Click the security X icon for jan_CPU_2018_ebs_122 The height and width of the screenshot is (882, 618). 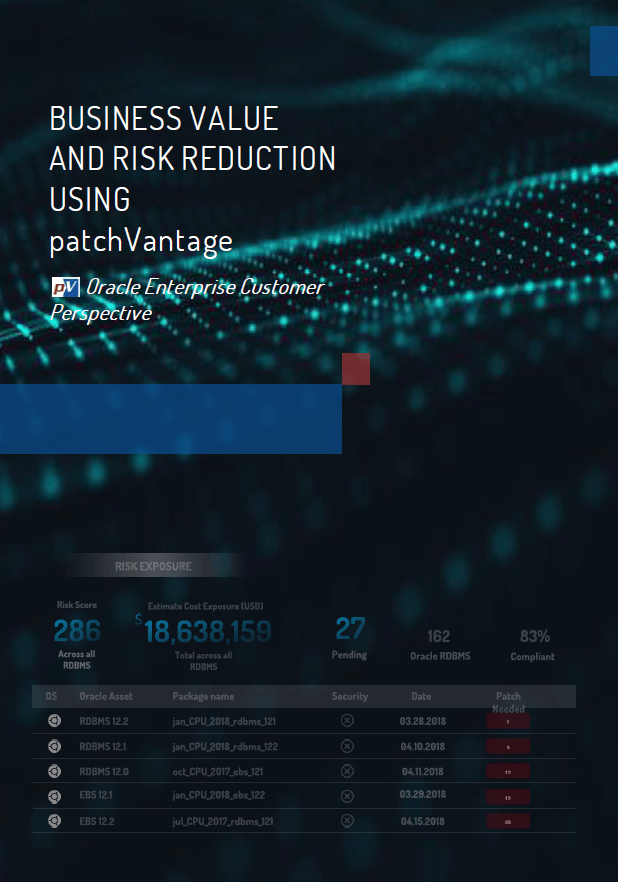348,796
